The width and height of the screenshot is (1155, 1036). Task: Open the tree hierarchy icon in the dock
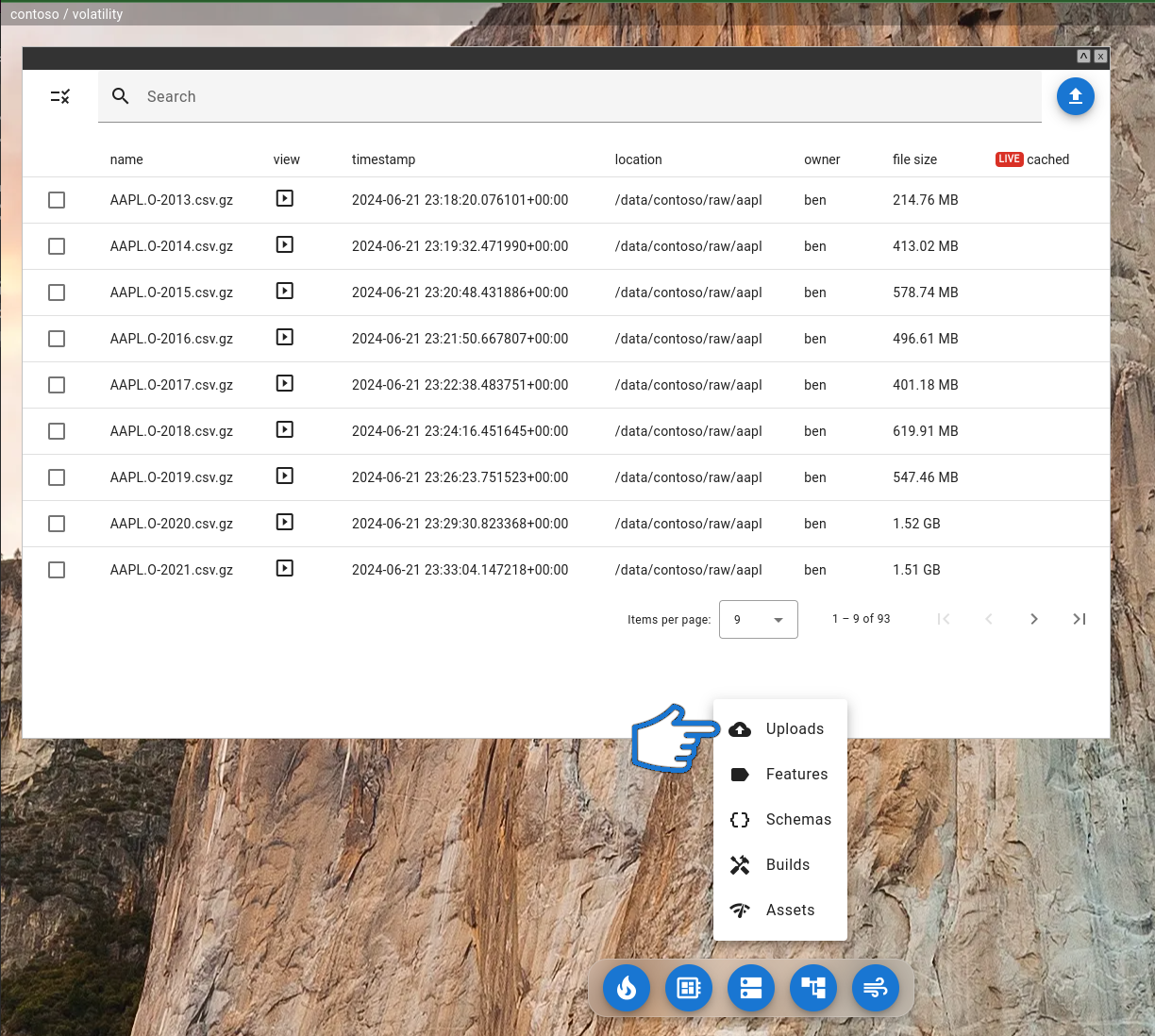point(813,988)
